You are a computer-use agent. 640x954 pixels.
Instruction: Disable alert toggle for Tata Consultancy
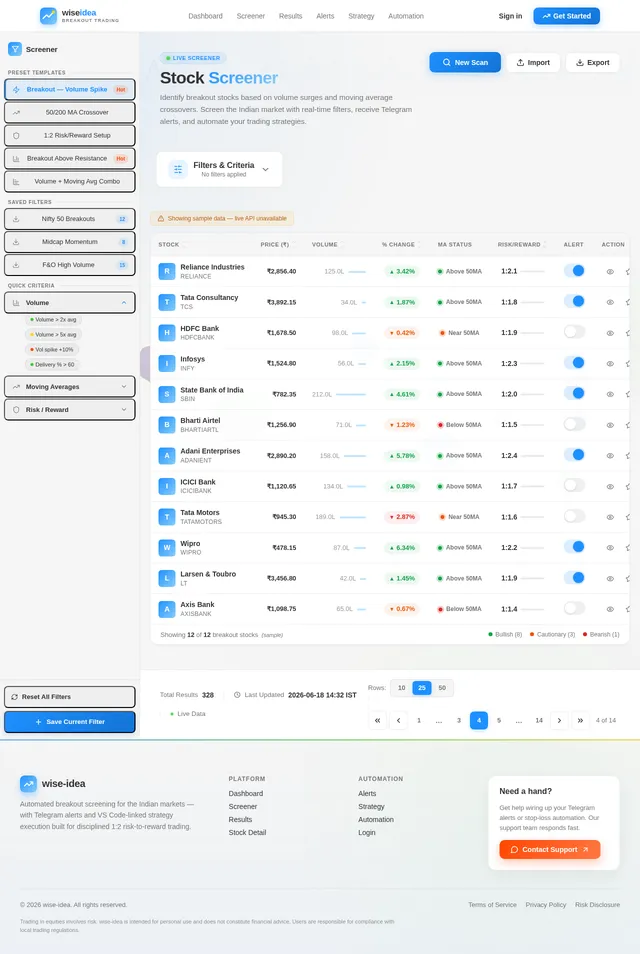click(574, 301)
